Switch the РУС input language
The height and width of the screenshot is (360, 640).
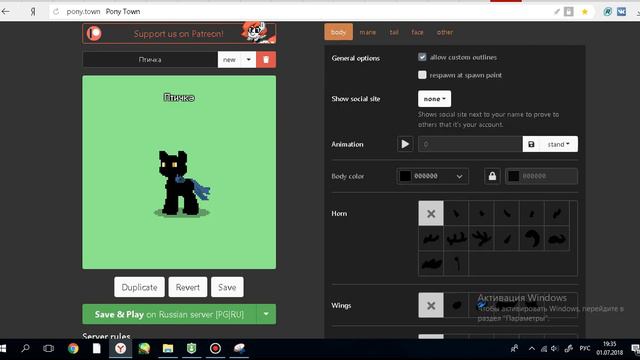coord(584,349)
